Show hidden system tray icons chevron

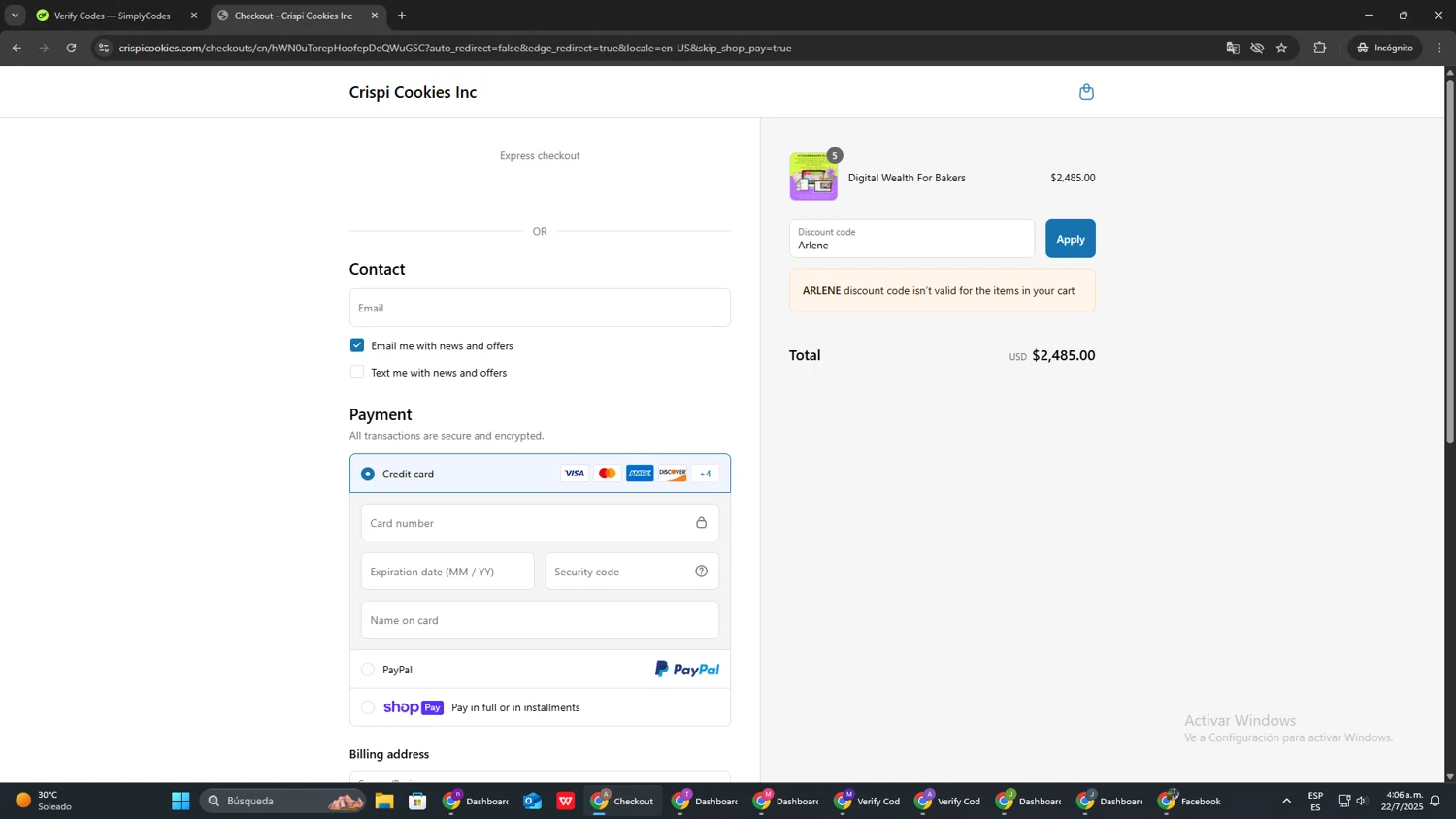(x=1287, y=801)
